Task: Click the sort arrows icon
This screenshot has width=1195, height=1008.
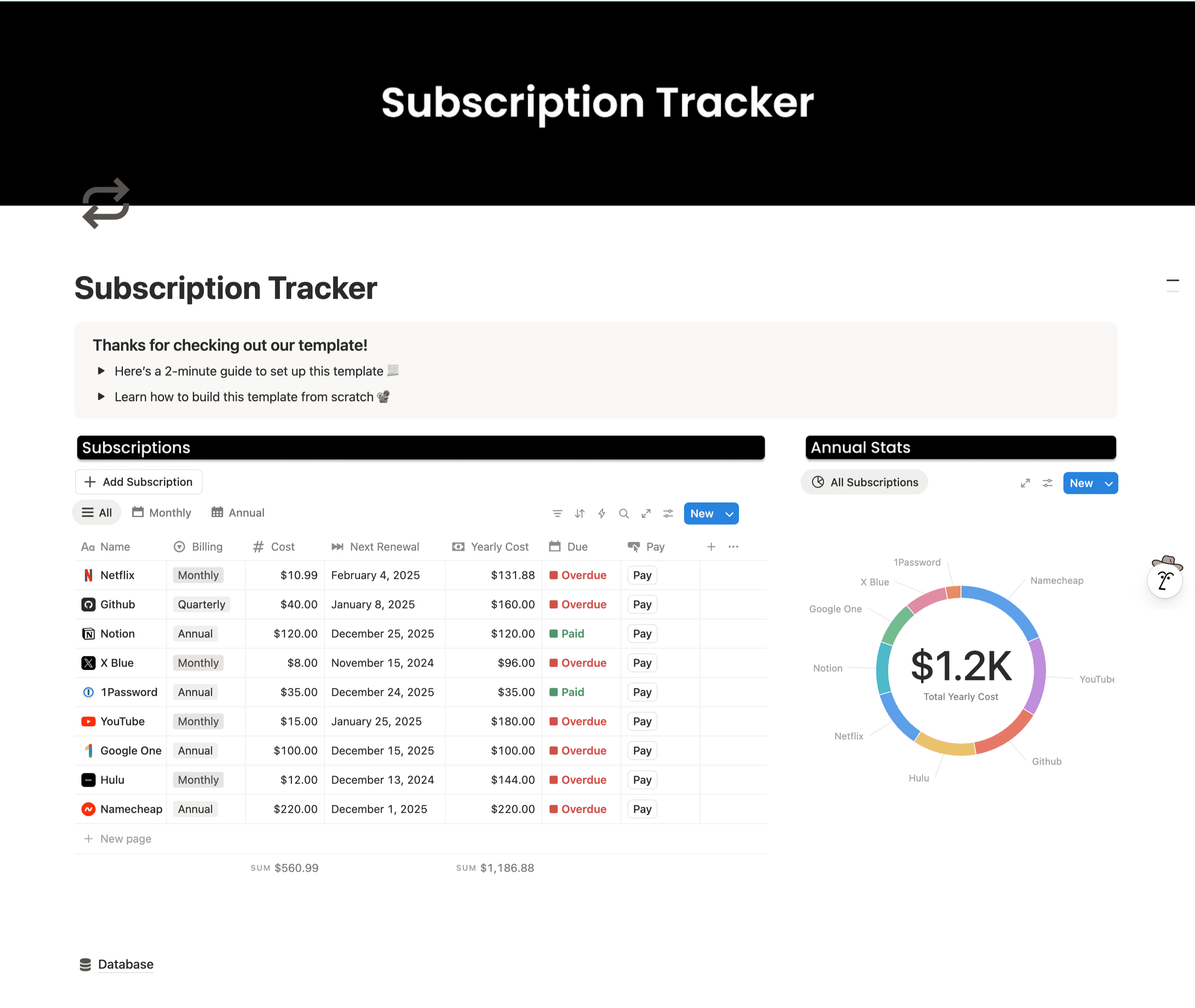Action: pyautogui.click(x=579, y=514)
